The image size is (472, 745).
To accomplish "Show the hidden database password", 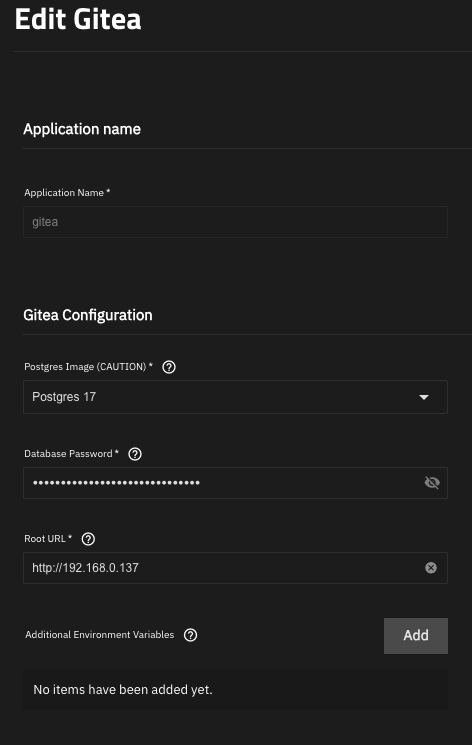I will click(432, 483).
